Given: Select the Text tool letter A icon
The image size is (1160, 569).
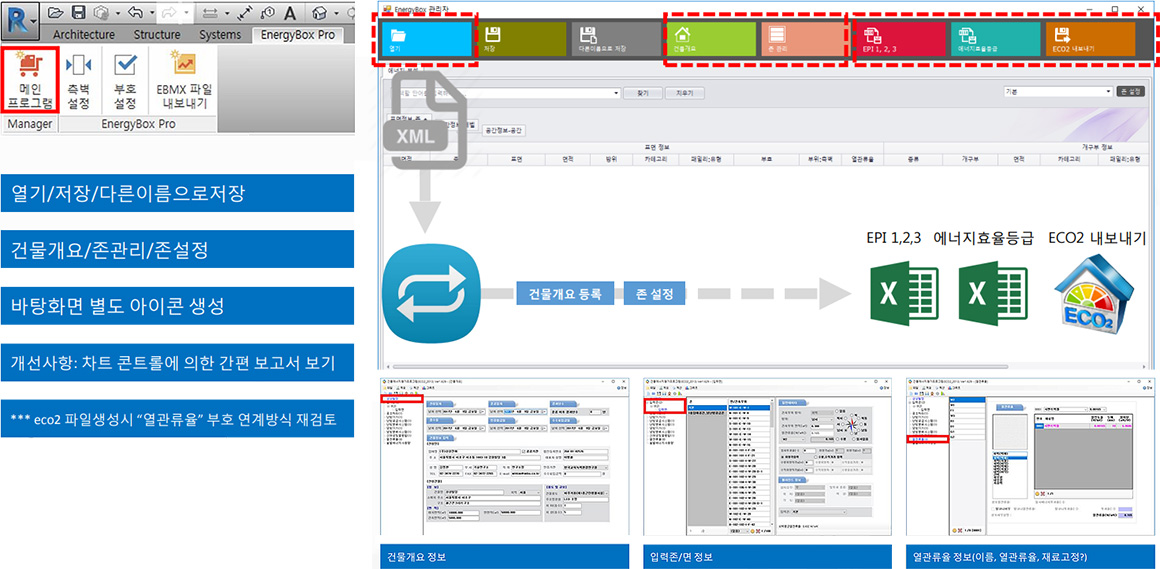Looking at the screenshot, I should 291,12.
